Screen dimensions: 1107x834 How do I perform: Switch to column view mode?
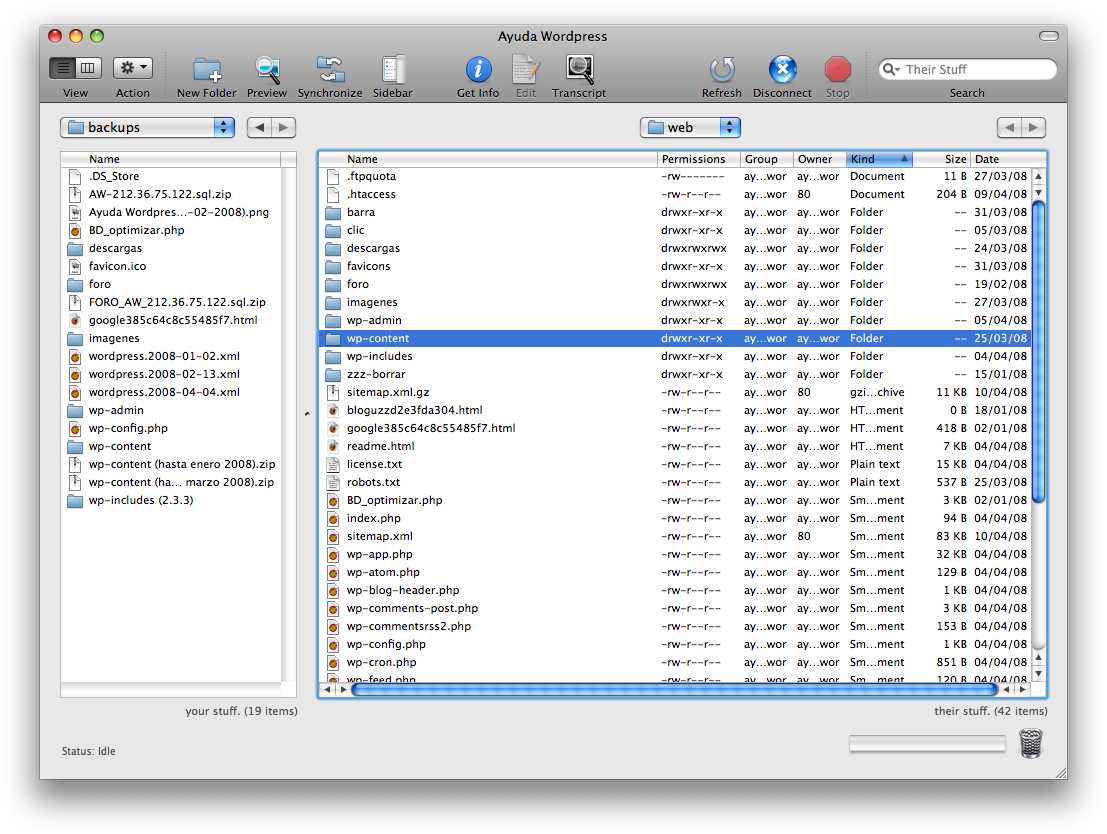coord(88,68)
